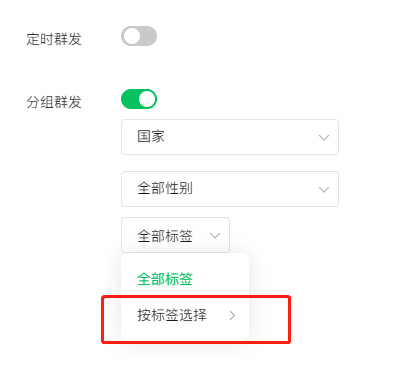Image resolution: width=395 pixels, height=366 pixels.
Task: Enable the 定时群发 toggle switch
Action: pos(139,36)
